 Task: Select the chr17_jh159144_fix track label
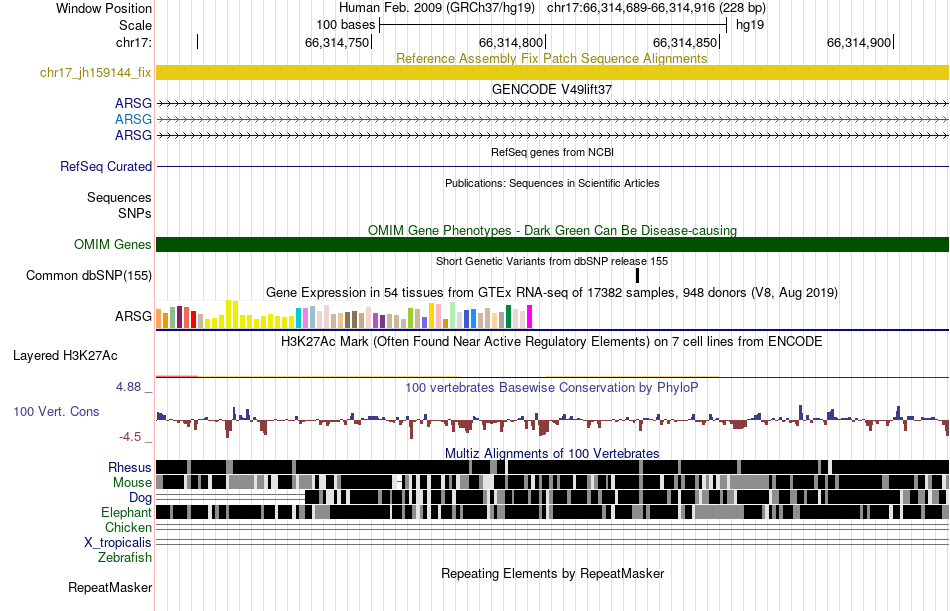click(x=95, y=73)
